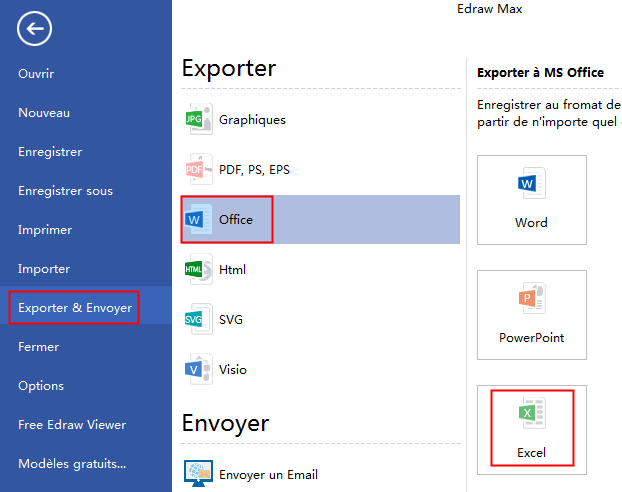Open Options in the sidebar

tap(41, 386)
